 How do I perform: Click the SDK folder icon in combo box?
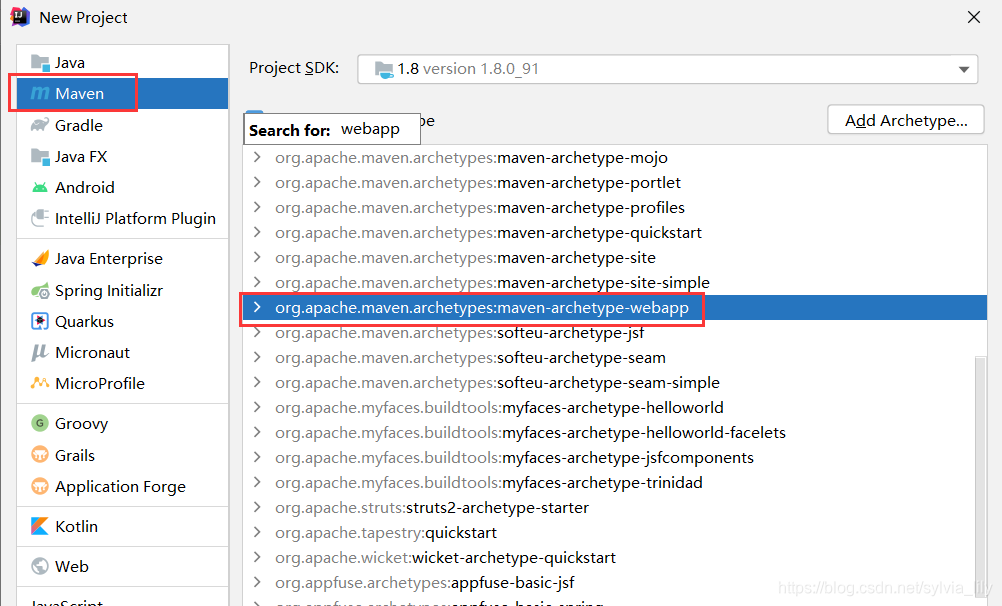click(x=384, y=69)
